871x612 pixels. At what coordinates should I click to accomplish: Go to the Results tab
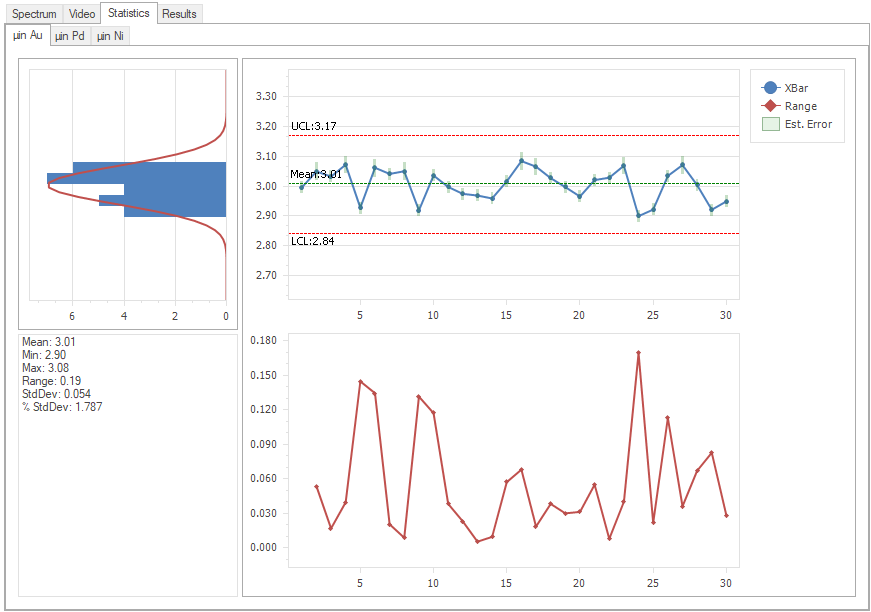(179, 14)
